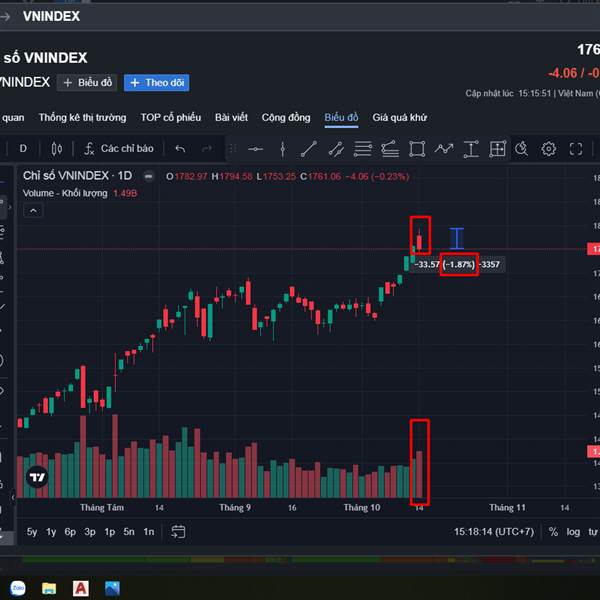Set chart range to 5y
The height and width of the screenshot is (600, 600).
(x=32, y=532)
